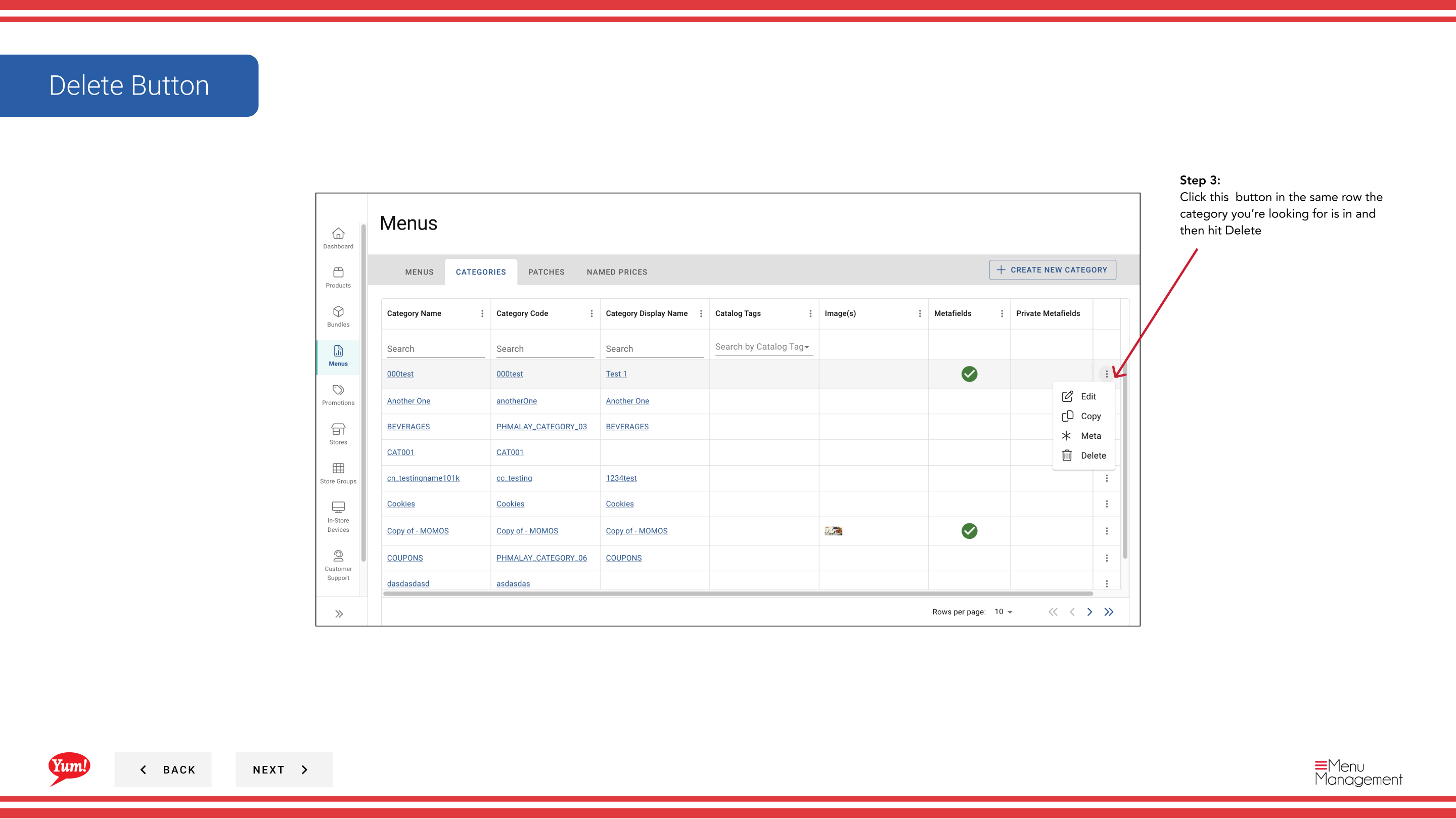
Task: Click Metafields checkmark in Copy of - MOMOS row
Action: pyautogui.click(x=969, y=531)
